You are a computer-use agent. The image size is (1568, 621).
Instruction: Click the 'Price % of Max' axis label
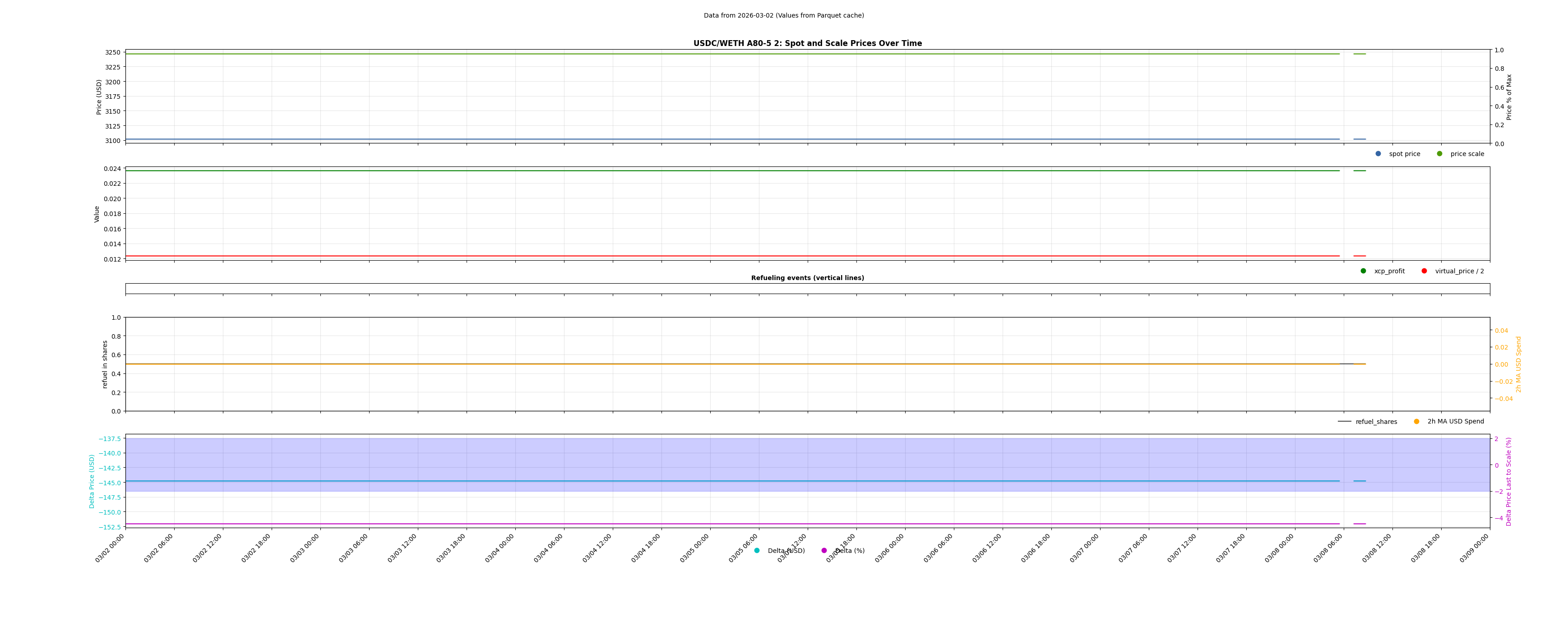(x=1509, y=97)
